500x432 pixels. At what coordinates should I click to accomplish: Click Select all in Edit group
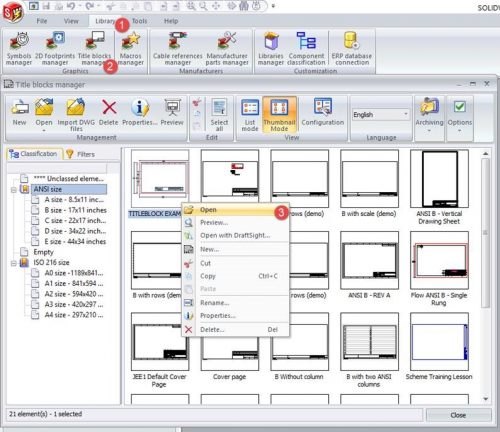[x=219, y=114]
